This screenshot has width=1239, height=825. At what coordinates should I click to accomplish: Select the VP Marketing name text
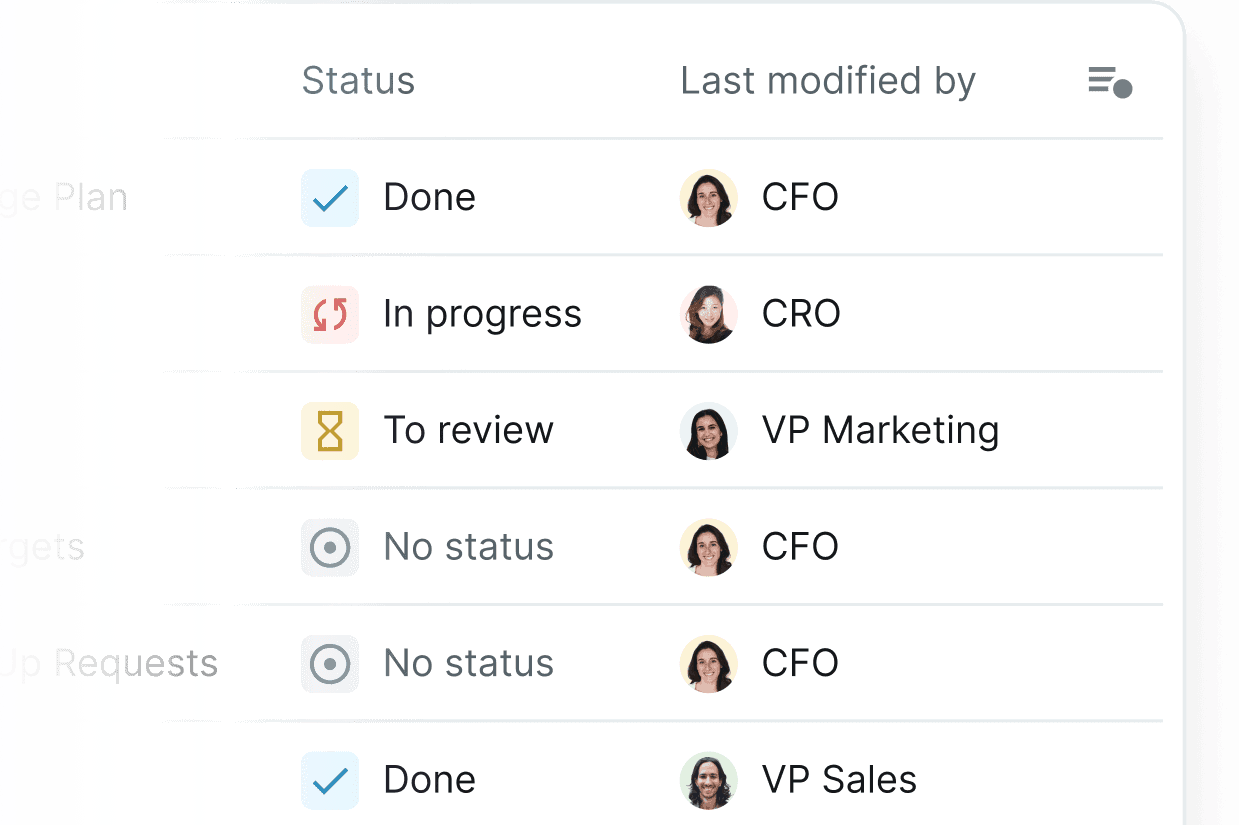pos(880,431)
